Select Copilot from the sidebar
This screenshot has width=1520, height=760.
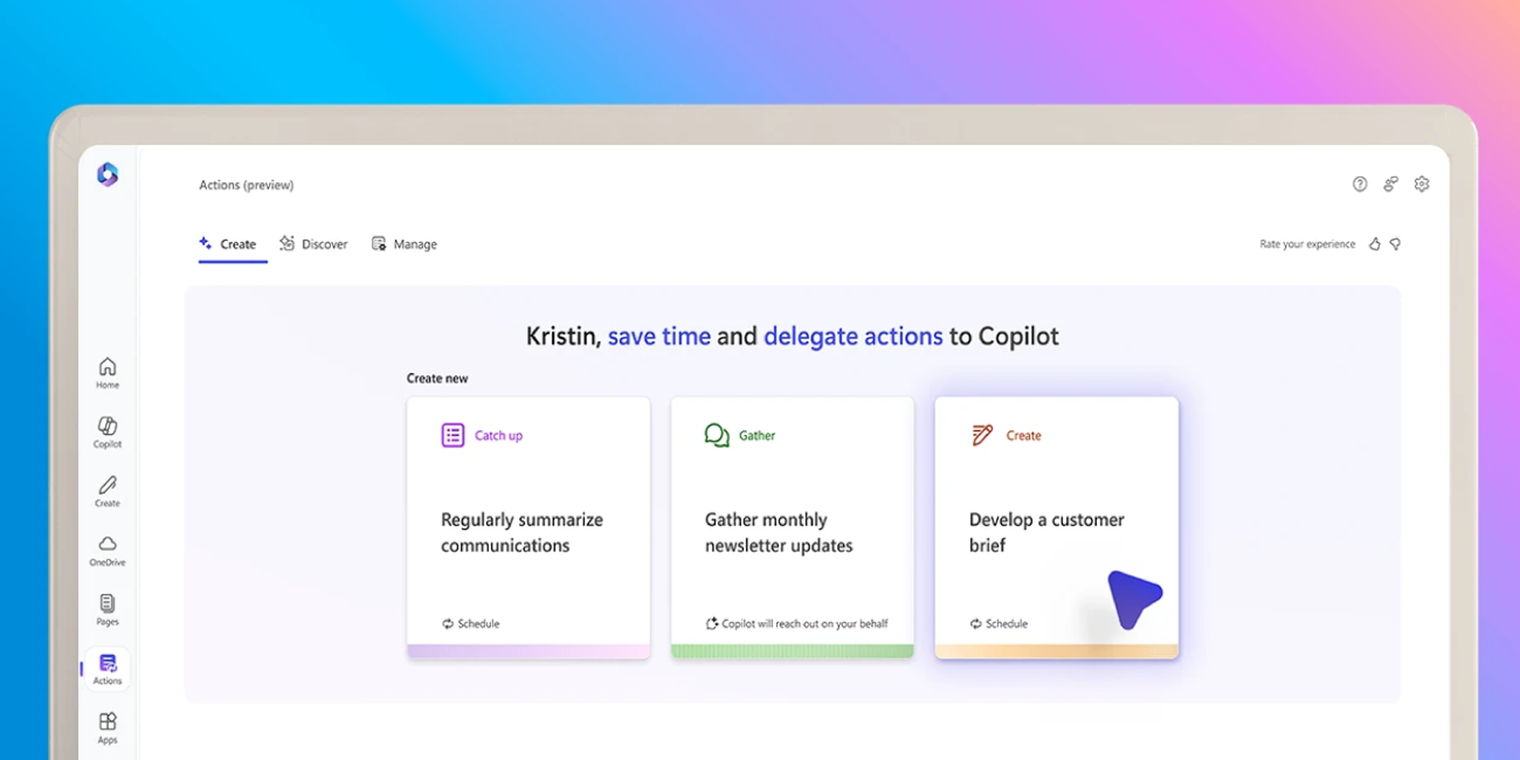click(106, 432)
